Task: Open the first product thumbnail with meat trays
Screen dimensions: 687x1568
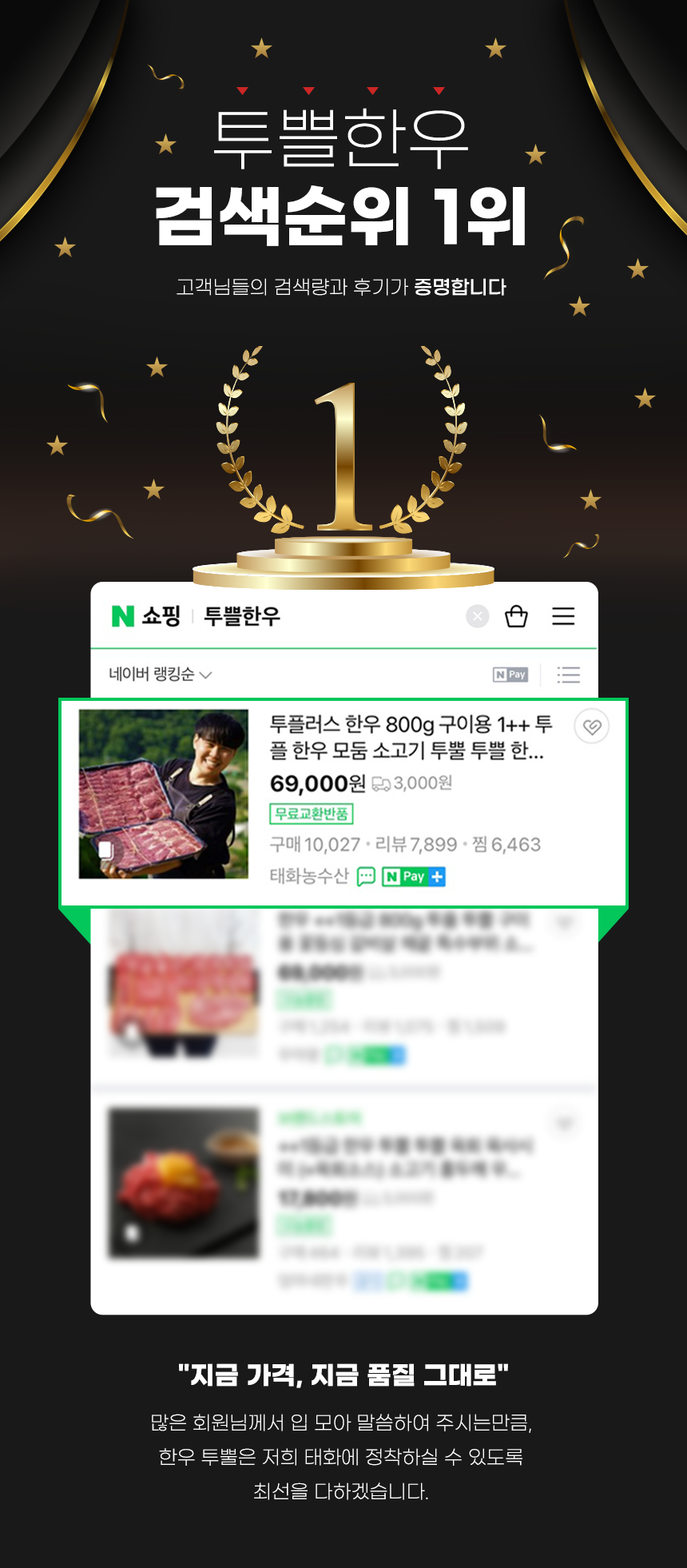Action: (x=164, y=794)
